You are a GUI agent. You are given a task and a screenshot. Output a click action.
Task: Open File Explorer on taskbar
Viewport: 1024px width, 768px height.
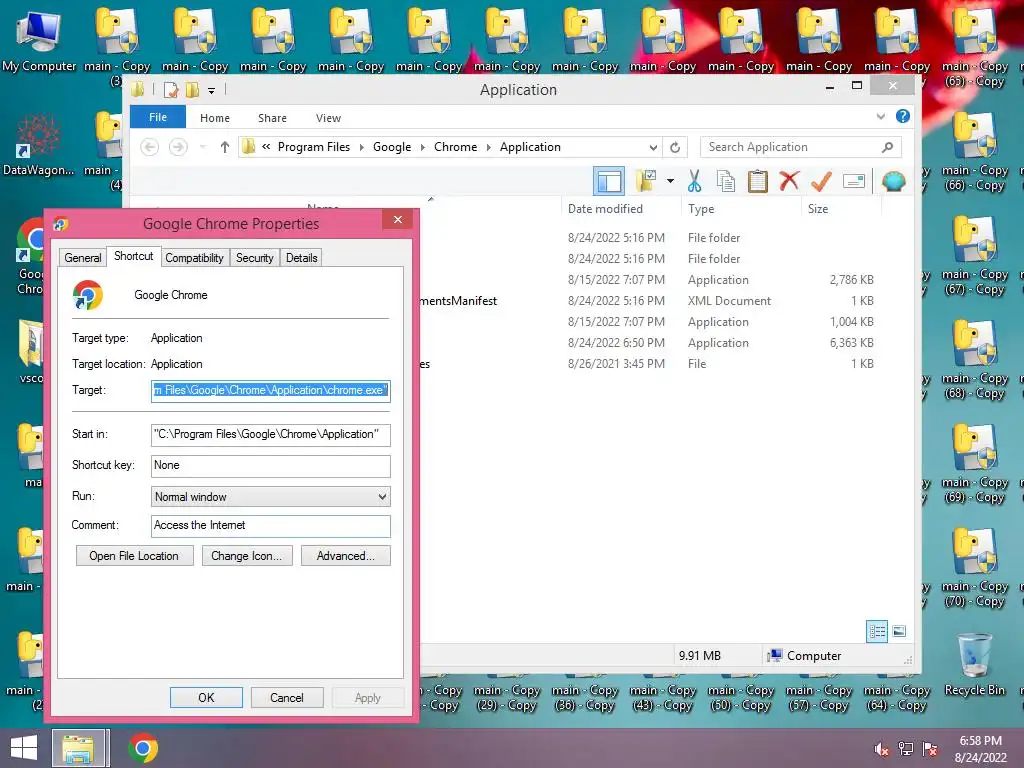click(78, 748)
